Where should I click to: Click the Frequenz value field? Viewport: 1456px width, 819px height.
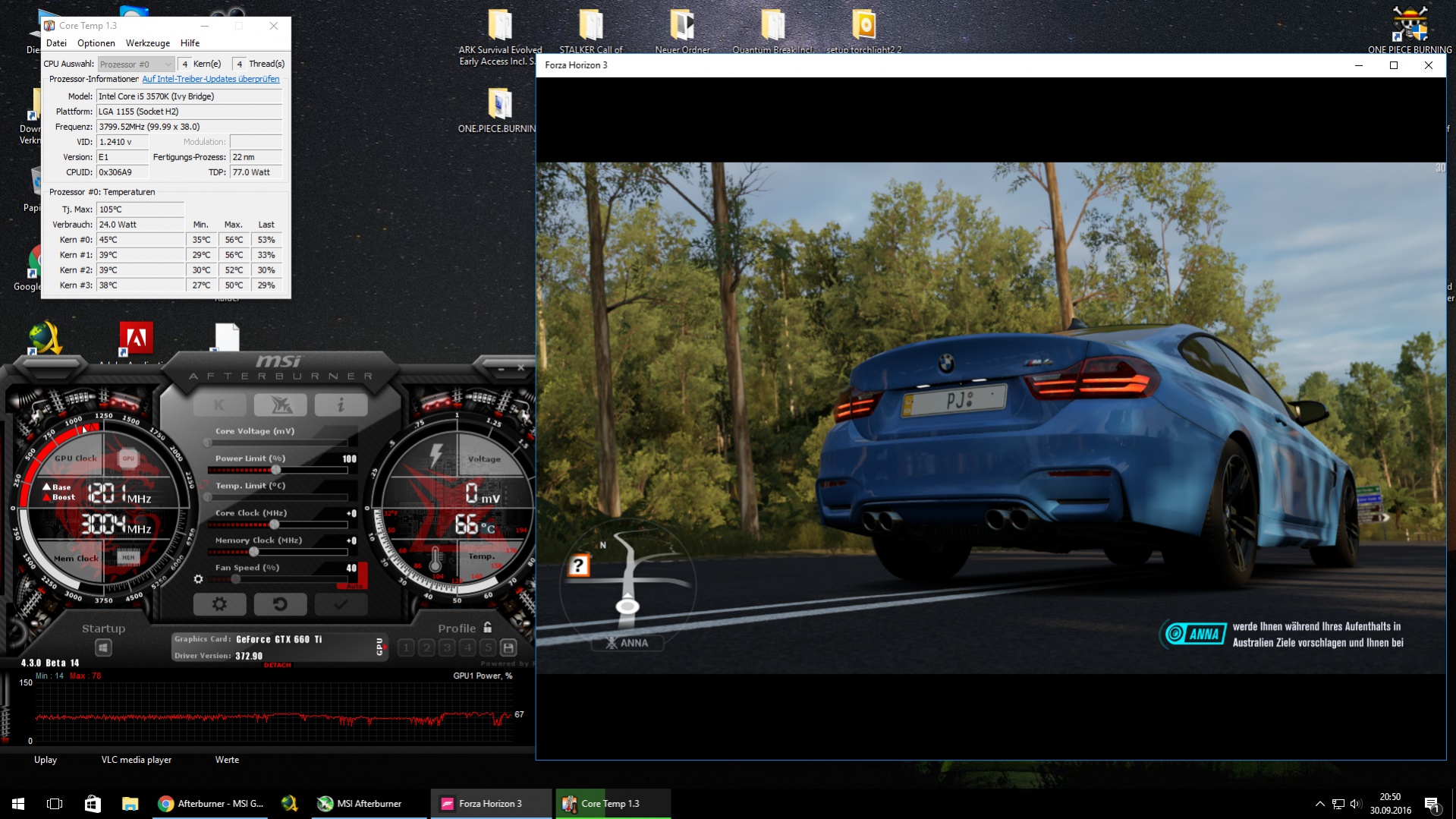coord(189,127)
